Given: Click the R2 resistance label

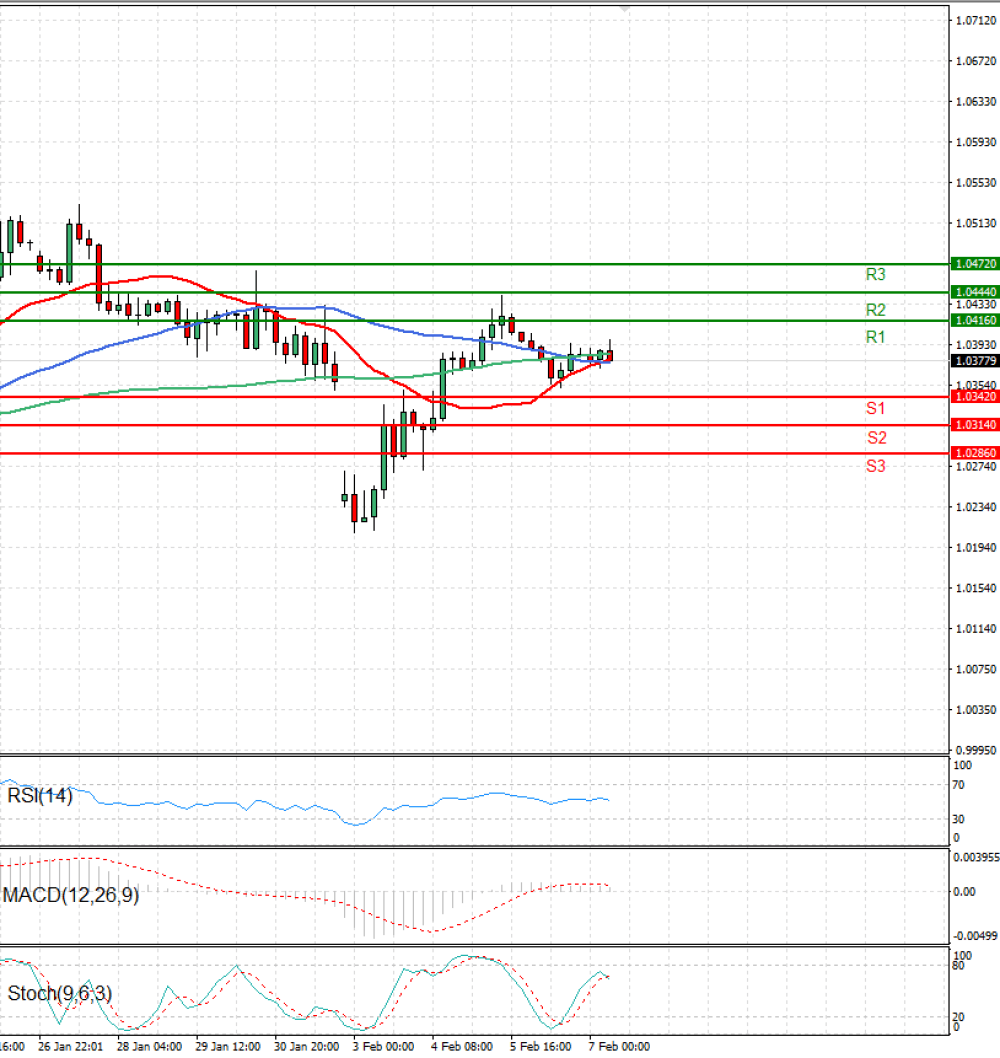Looking at the screenshot, I should [x=875, y=310].
